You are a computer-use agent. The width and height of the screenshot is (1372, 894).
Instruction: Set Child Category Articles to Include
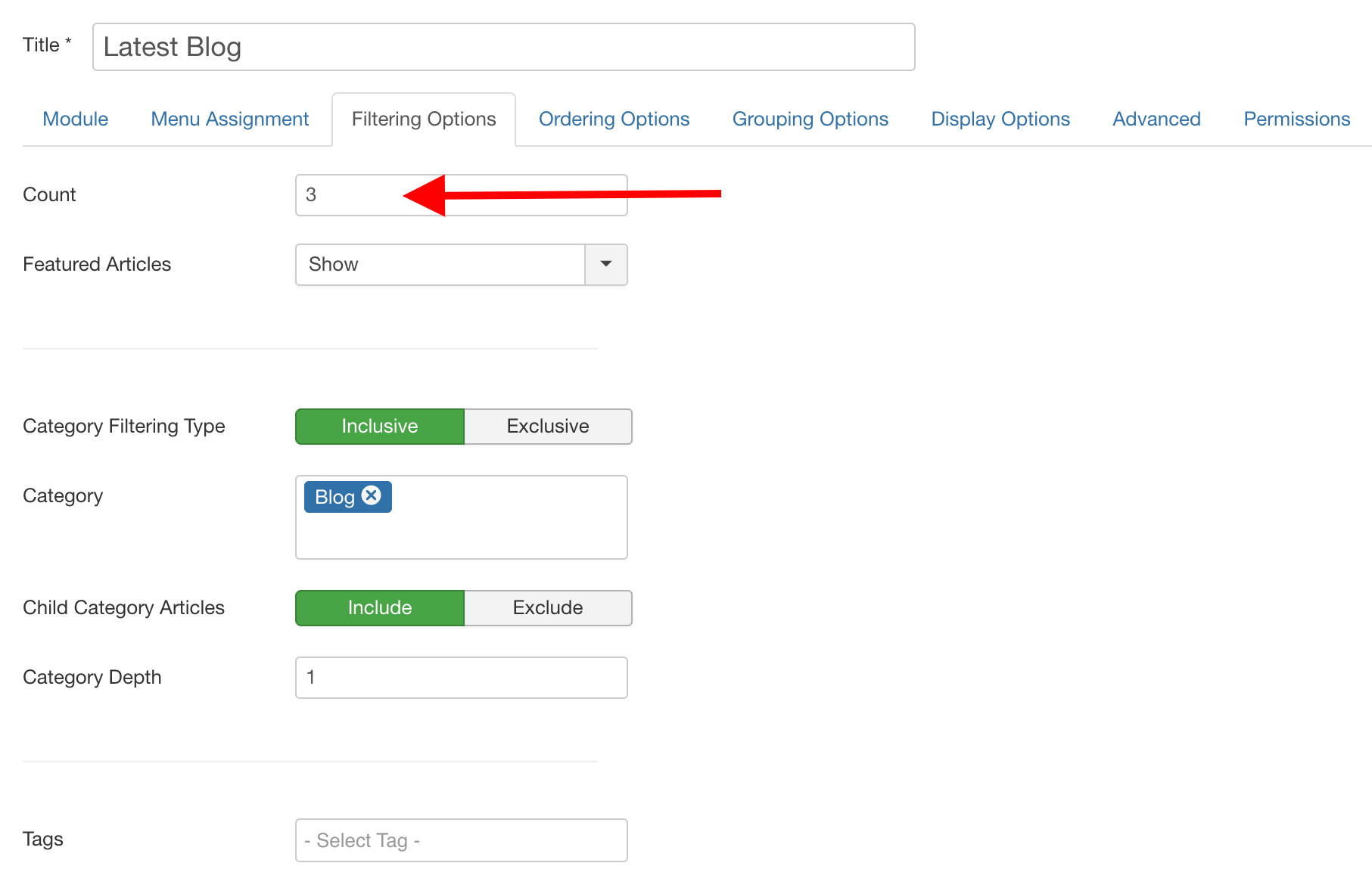coord(379,608)
